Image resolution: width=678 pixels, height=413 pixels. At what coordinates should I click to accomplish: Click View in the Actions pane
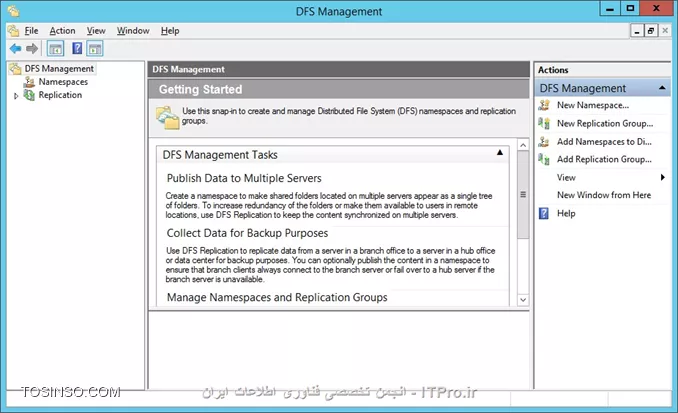point(566,177)
